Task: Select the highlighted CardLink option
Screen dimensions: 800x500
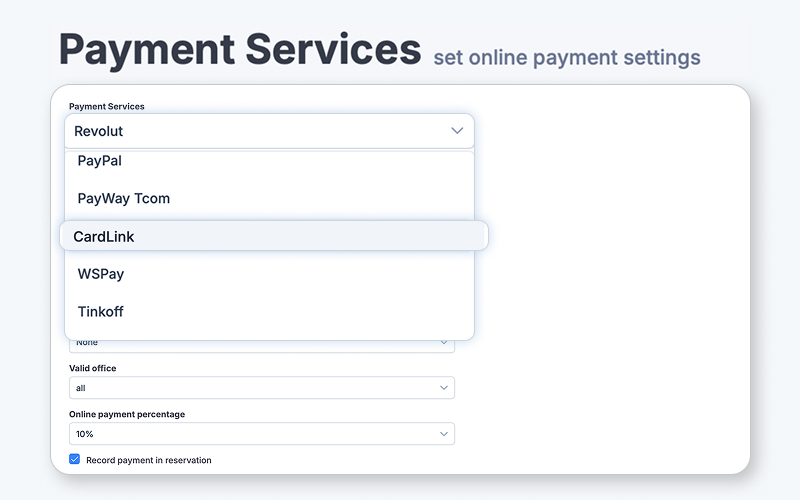Action: [104, 236]
